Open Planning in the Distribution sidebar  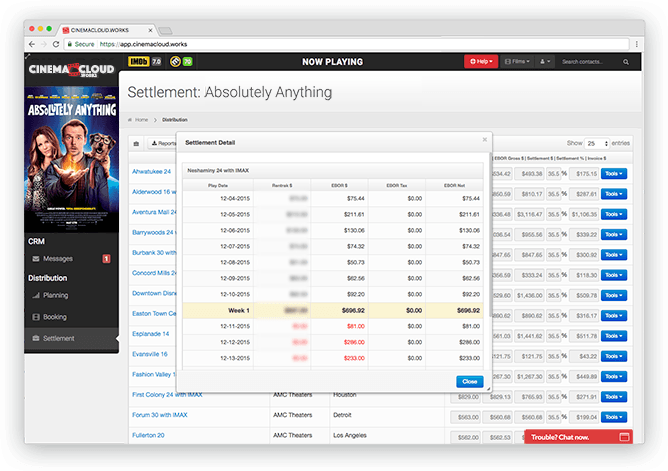point(54,296)
